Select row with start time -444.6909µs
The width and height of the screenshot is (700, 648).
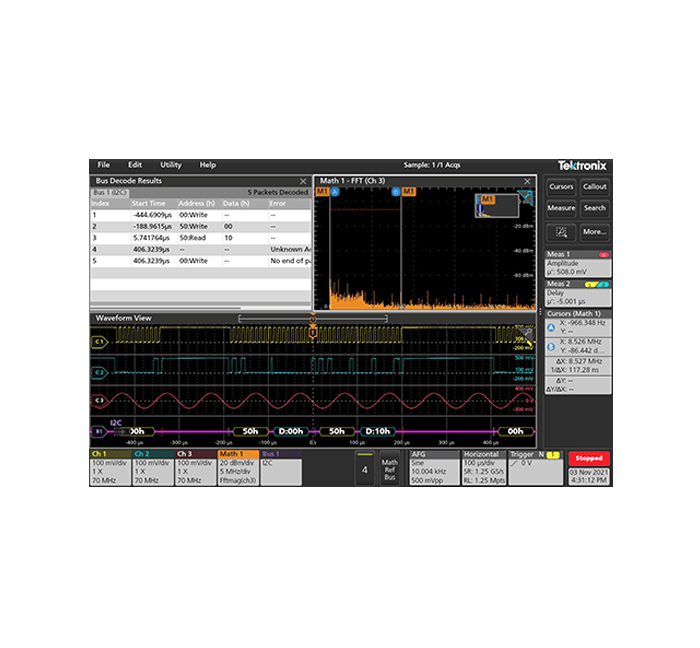coord(200,215)
